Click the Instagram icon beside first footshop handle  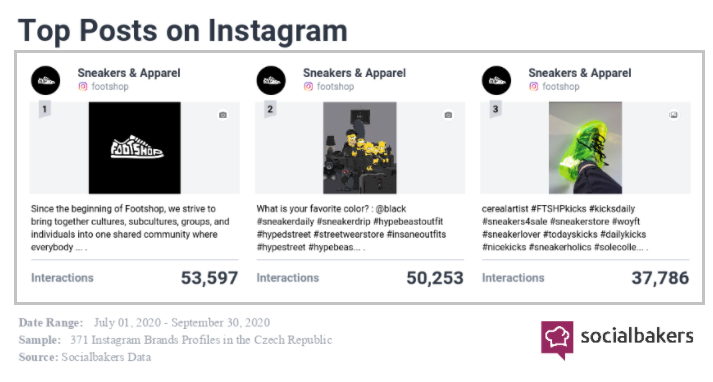83,86
